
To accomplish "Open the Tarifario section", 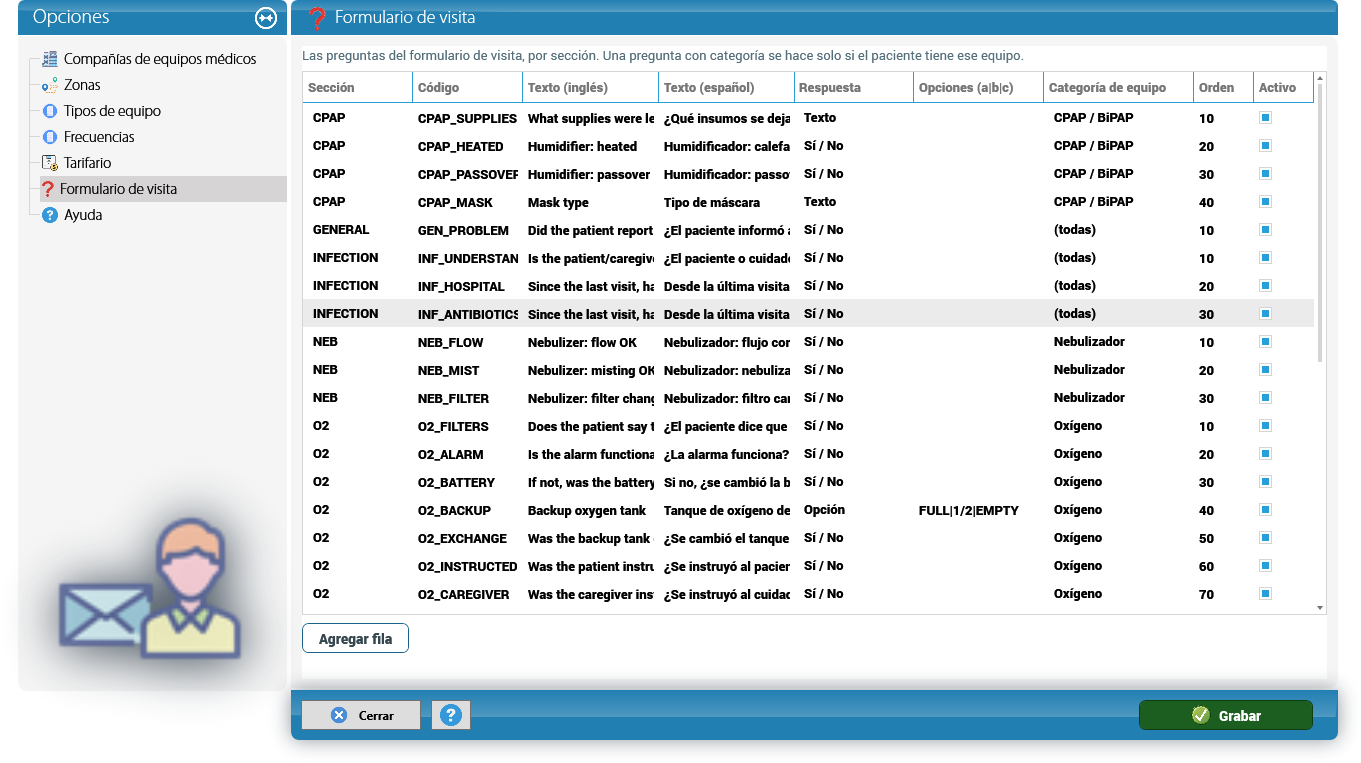I will 87,163.
